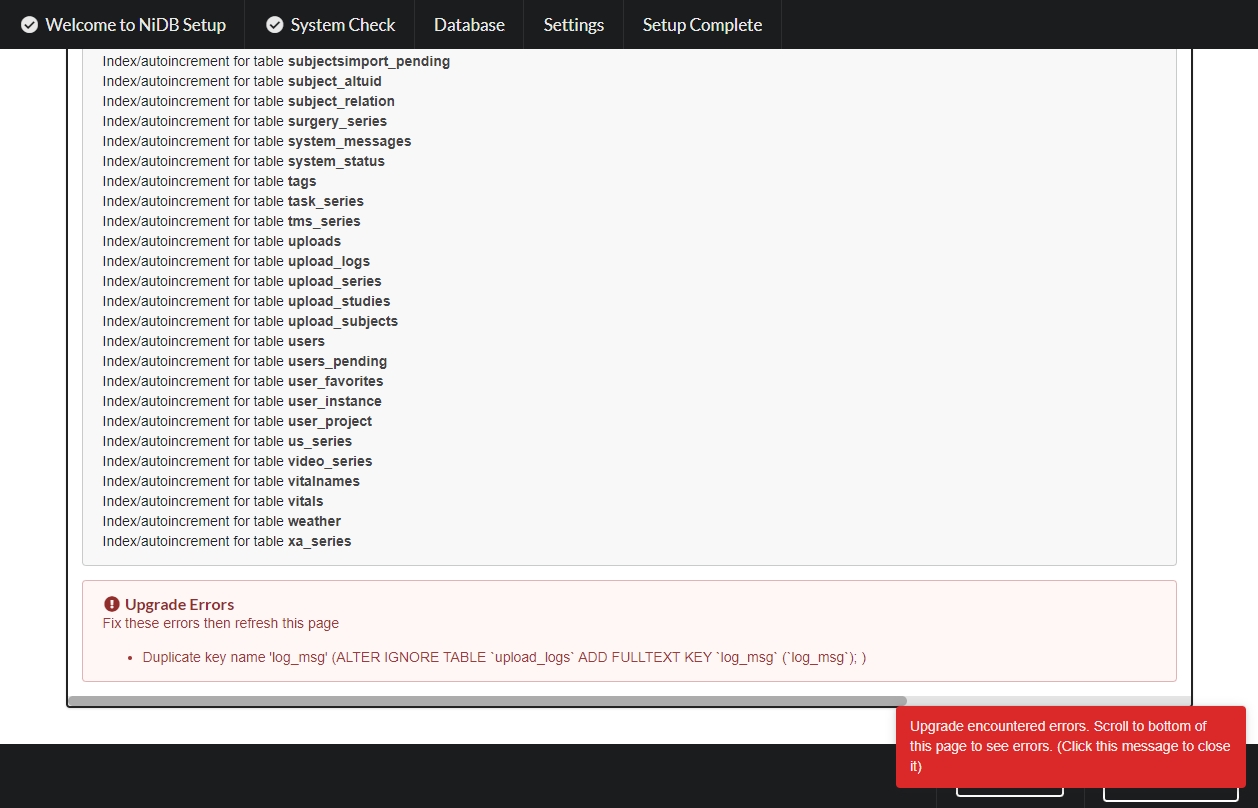Click the xa_series table log entry
The image size is (1258, 808).
pos(227,541)
